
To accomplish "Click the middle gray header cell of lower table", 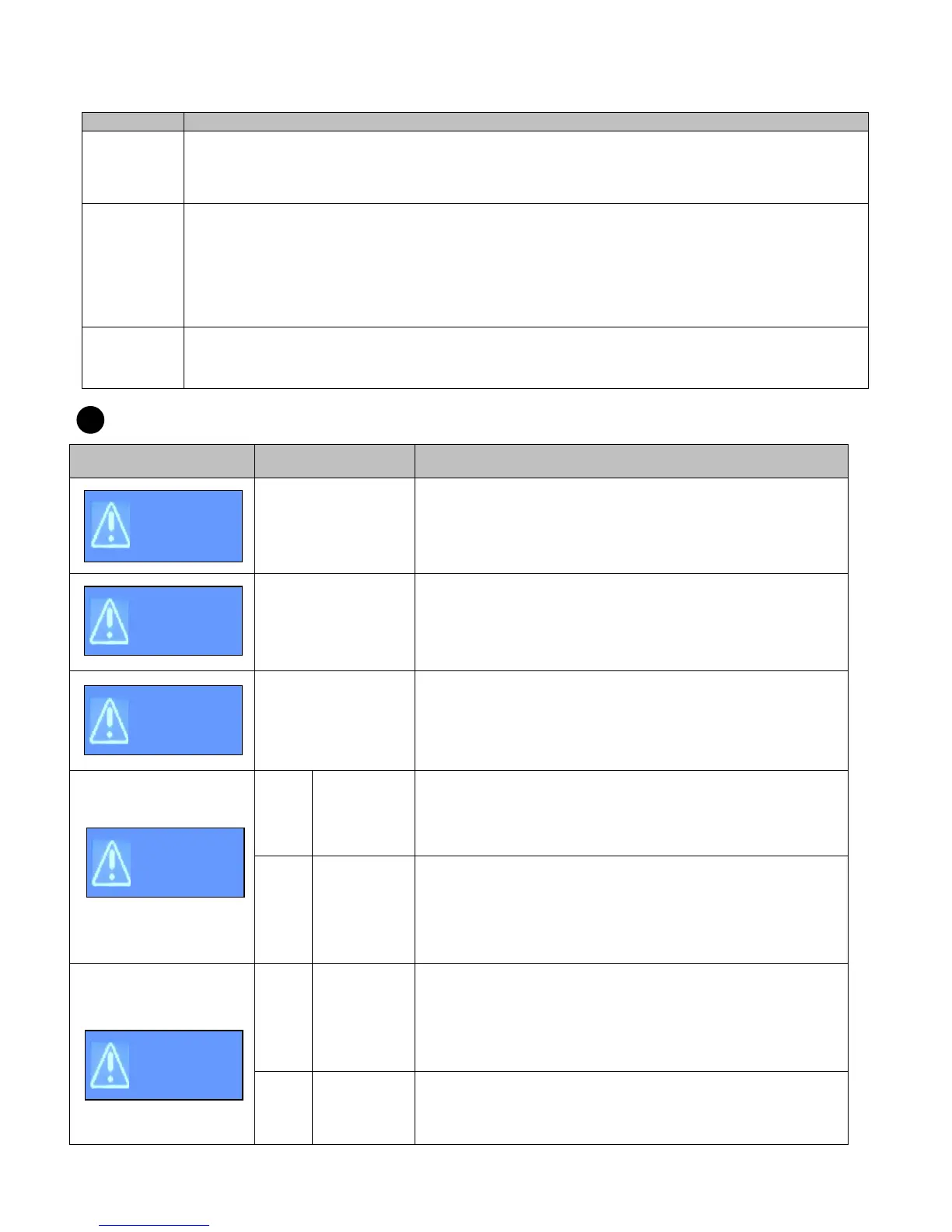I will [334, 460].
